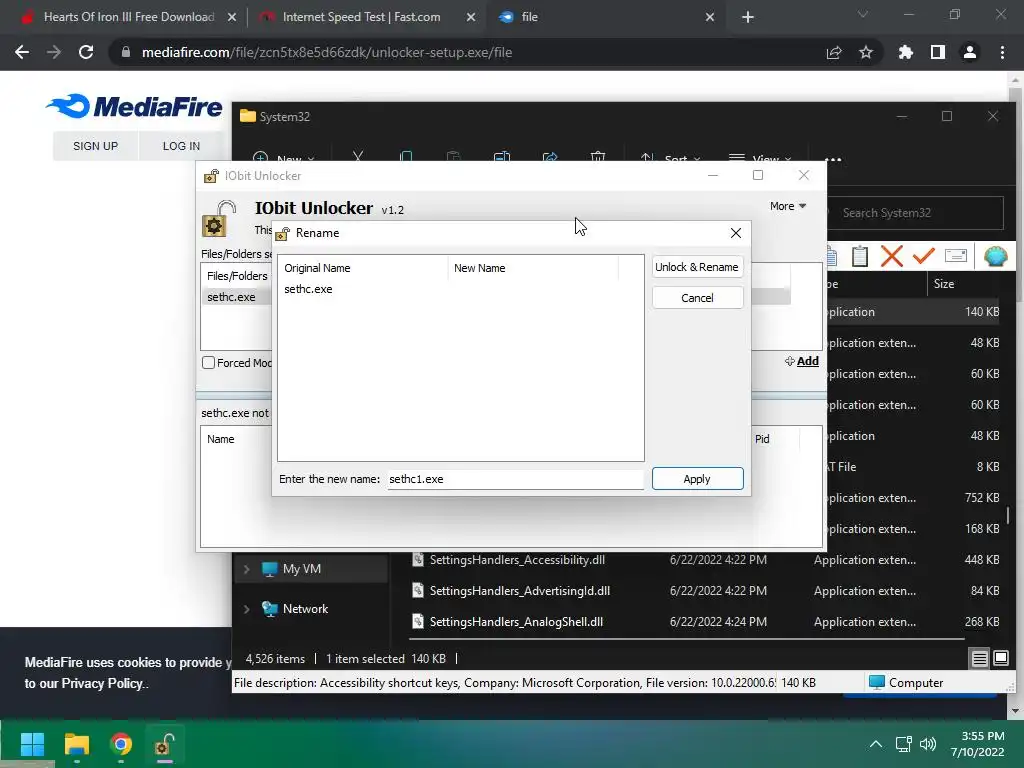
Task: Click Unlock & Rename in Rename dialog
Action: click(697, 267)
